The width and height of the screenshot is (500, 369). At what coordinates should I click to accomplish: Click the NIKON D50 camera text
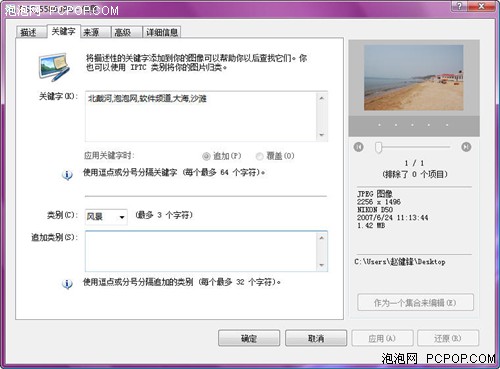click(x=375, y=210)
